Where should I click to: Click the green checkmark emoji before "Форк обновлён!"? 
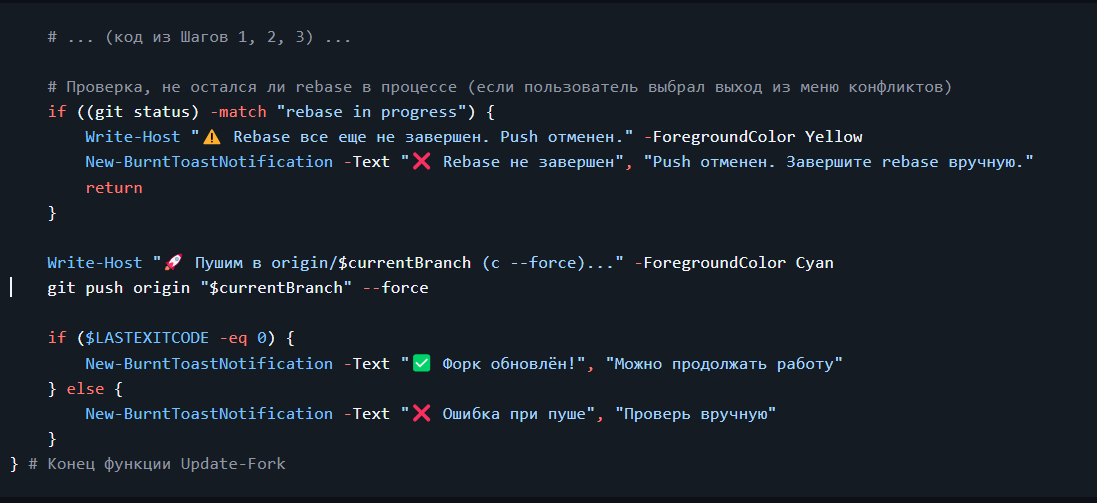421,363
